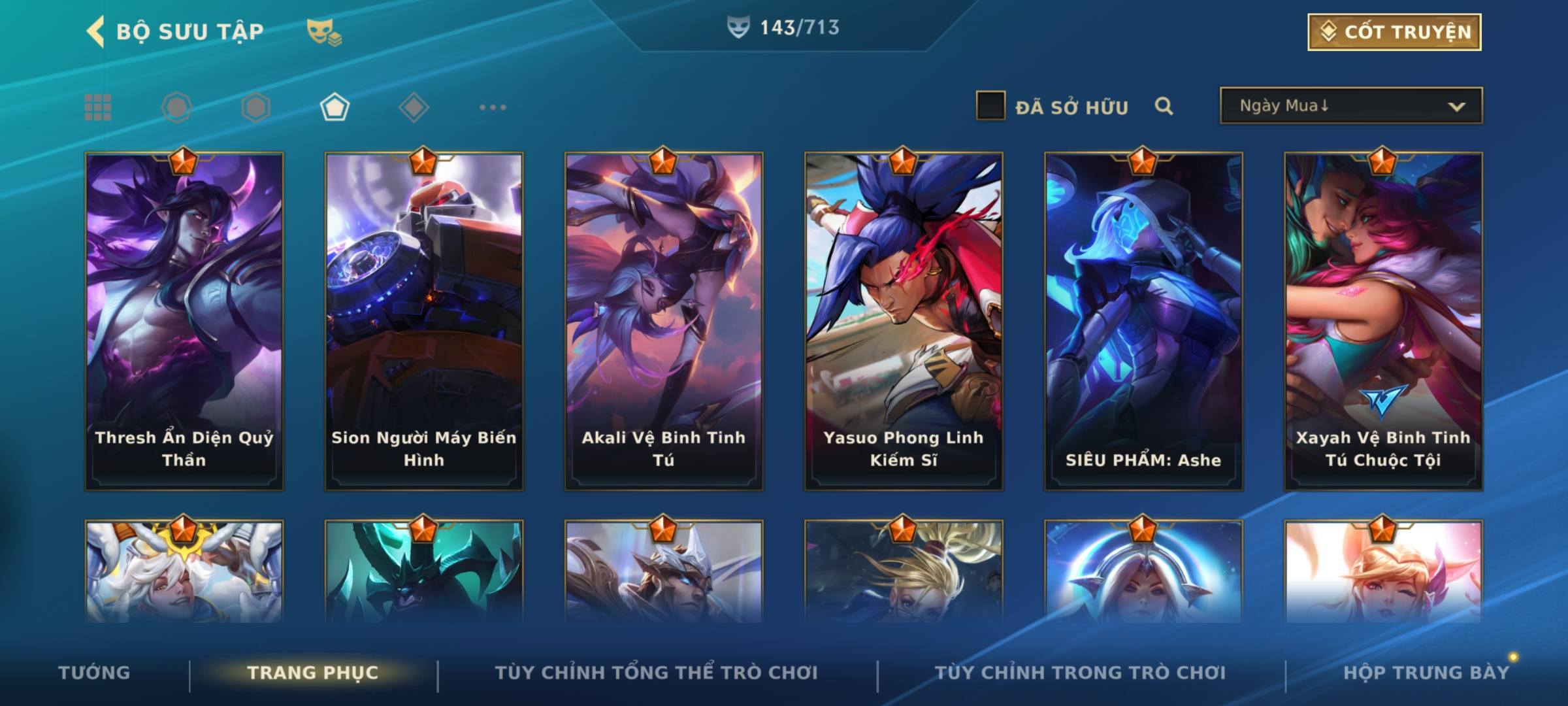Open Tùy Chỉnh Trong Trò Chơi tab
Screen dimensions: 1568x706
[1081, 673]
